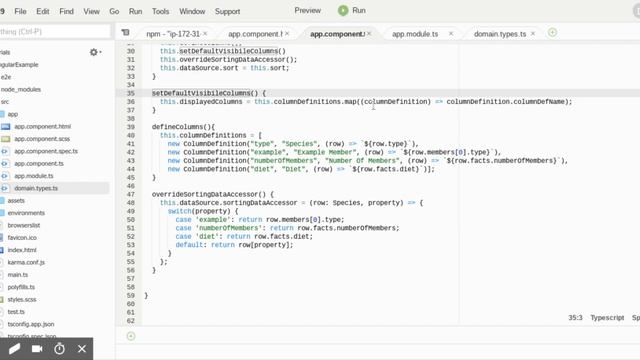Open the Go menu
This screenshot has height=360, width=640.
(114, 11)
